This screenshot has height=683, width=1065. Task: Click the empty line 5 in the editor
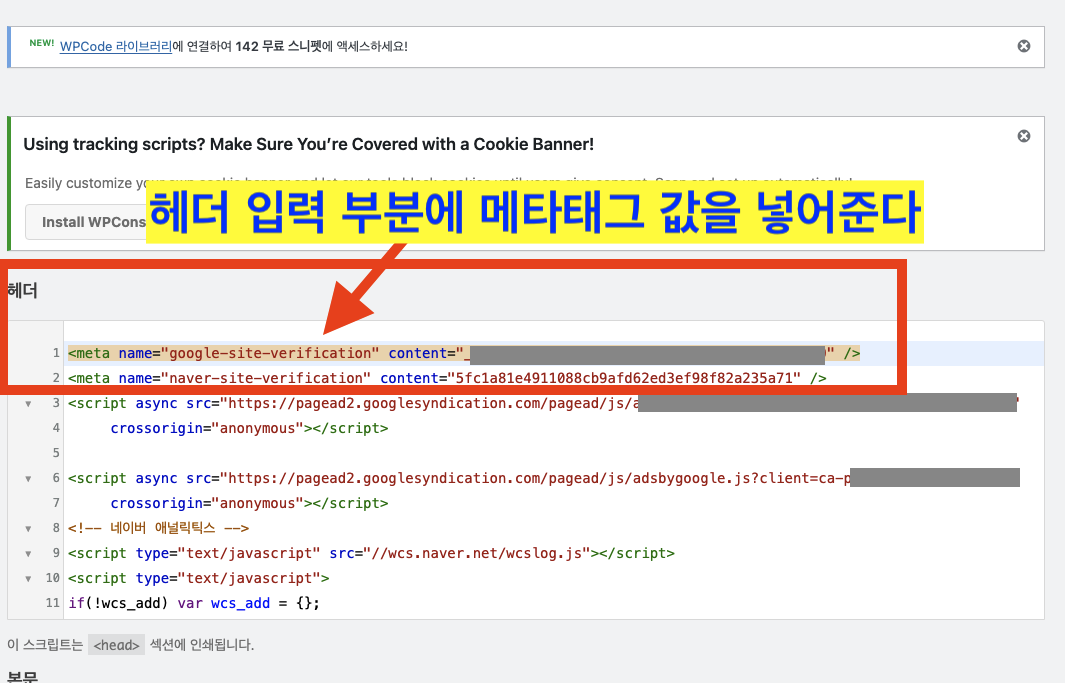click(x=200, y=453)
